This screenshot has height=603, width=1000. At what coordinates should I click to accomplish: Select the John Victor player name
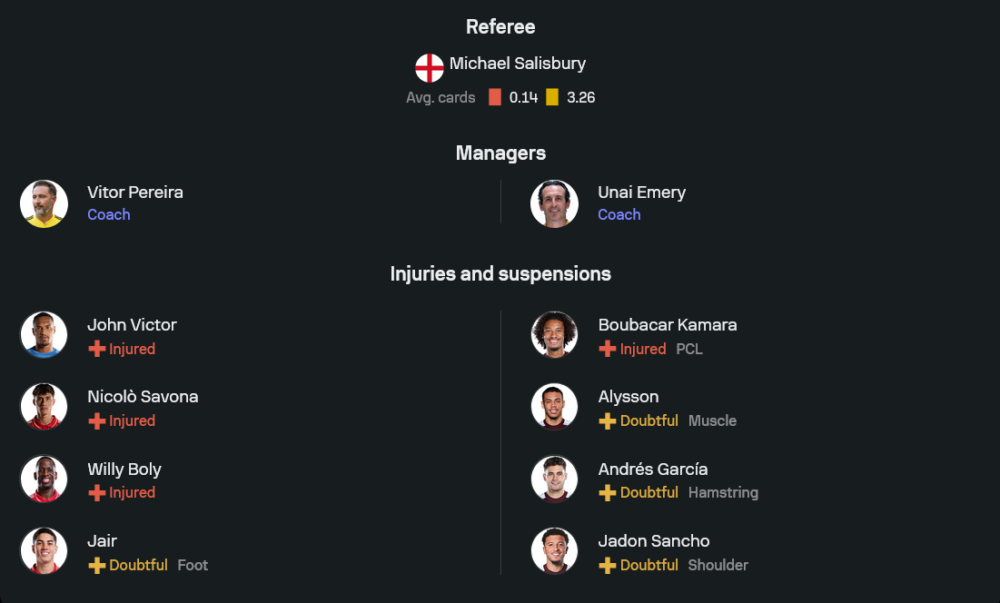pyautogui.click(x=132, y=325)
